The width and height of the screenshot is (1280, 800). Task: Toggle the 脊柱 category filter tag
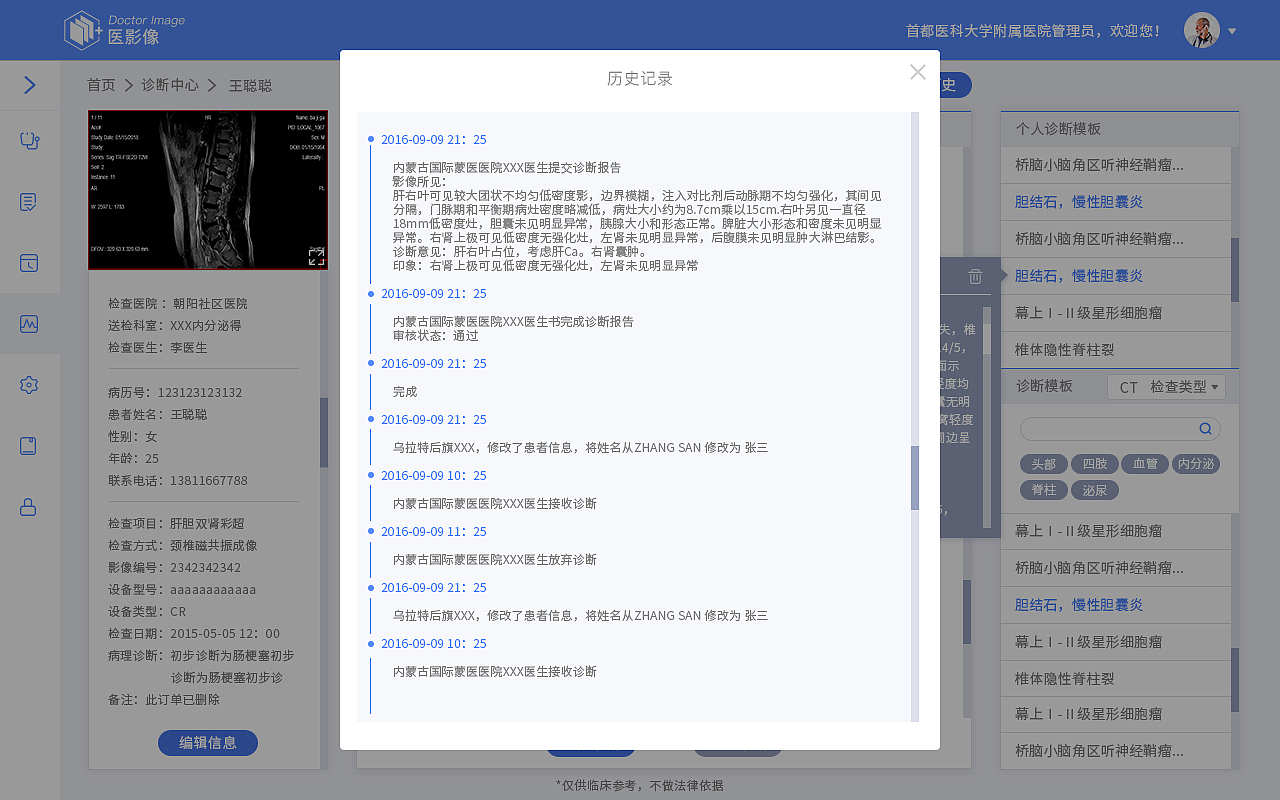[1043, 489]
